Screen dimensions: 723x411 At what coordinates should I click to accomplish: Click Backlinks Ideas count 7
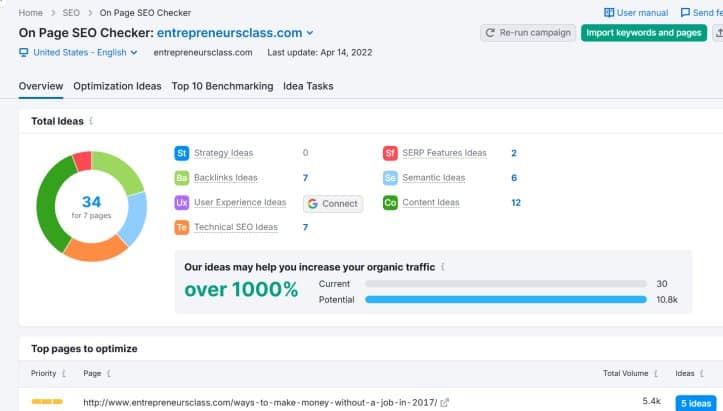point(305,178)
